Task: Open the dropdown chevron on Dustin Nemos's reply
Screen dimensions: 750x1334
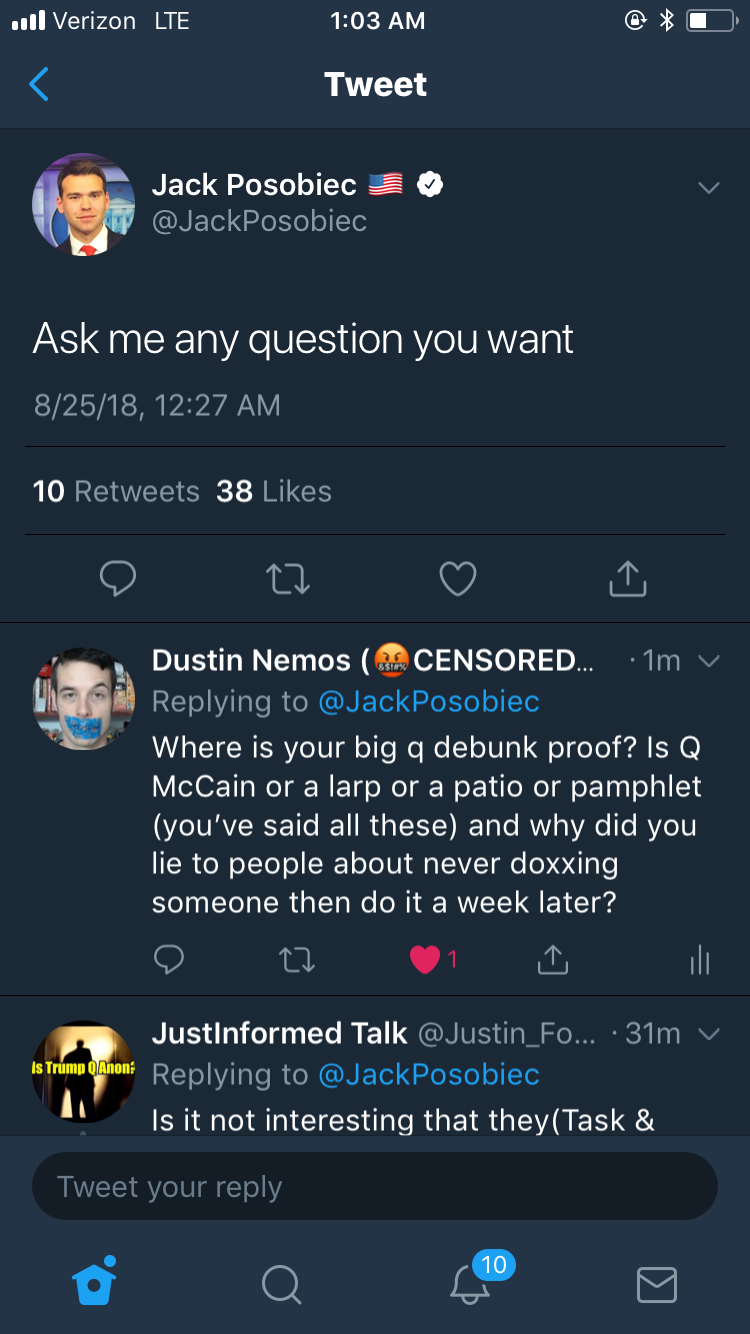Action: [708, 661]
